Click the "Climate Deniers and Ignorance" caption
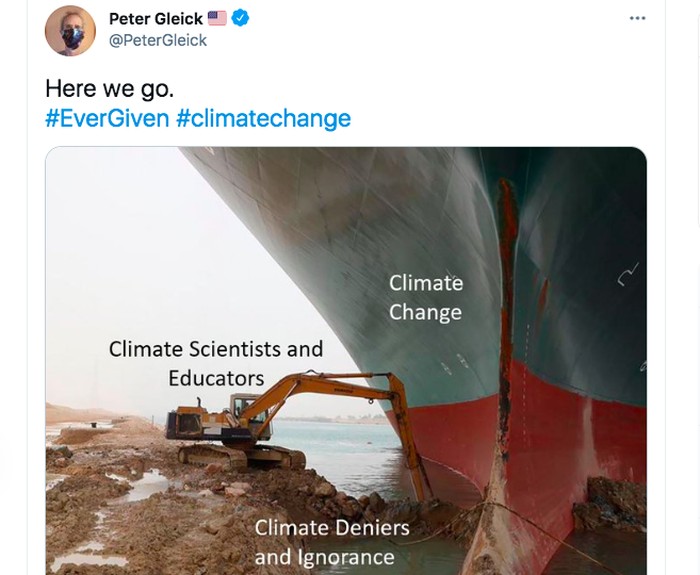This screenshot has height=575, width=700. (331, 541)
